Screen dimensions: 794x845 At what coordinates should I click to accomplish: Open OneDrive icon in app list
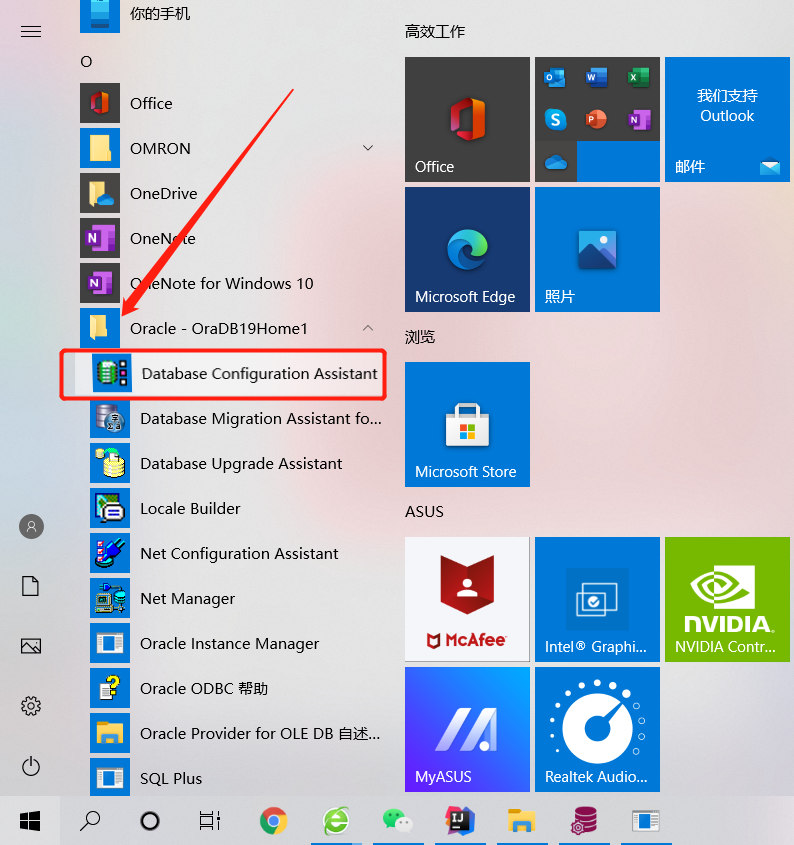(100, 193)
